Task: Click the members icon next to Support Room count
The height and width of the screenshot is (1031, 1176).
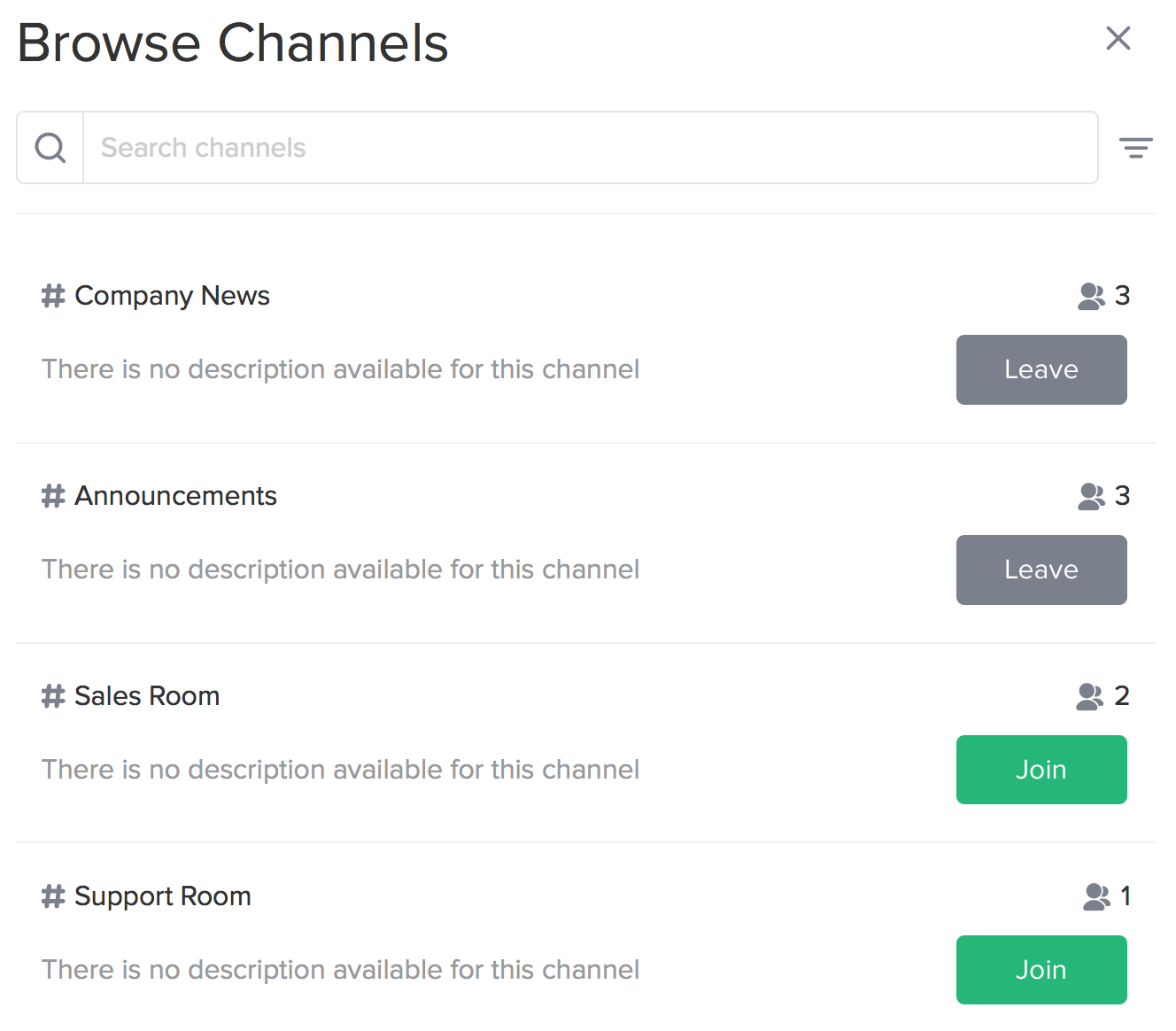Action: point(1098,896)
